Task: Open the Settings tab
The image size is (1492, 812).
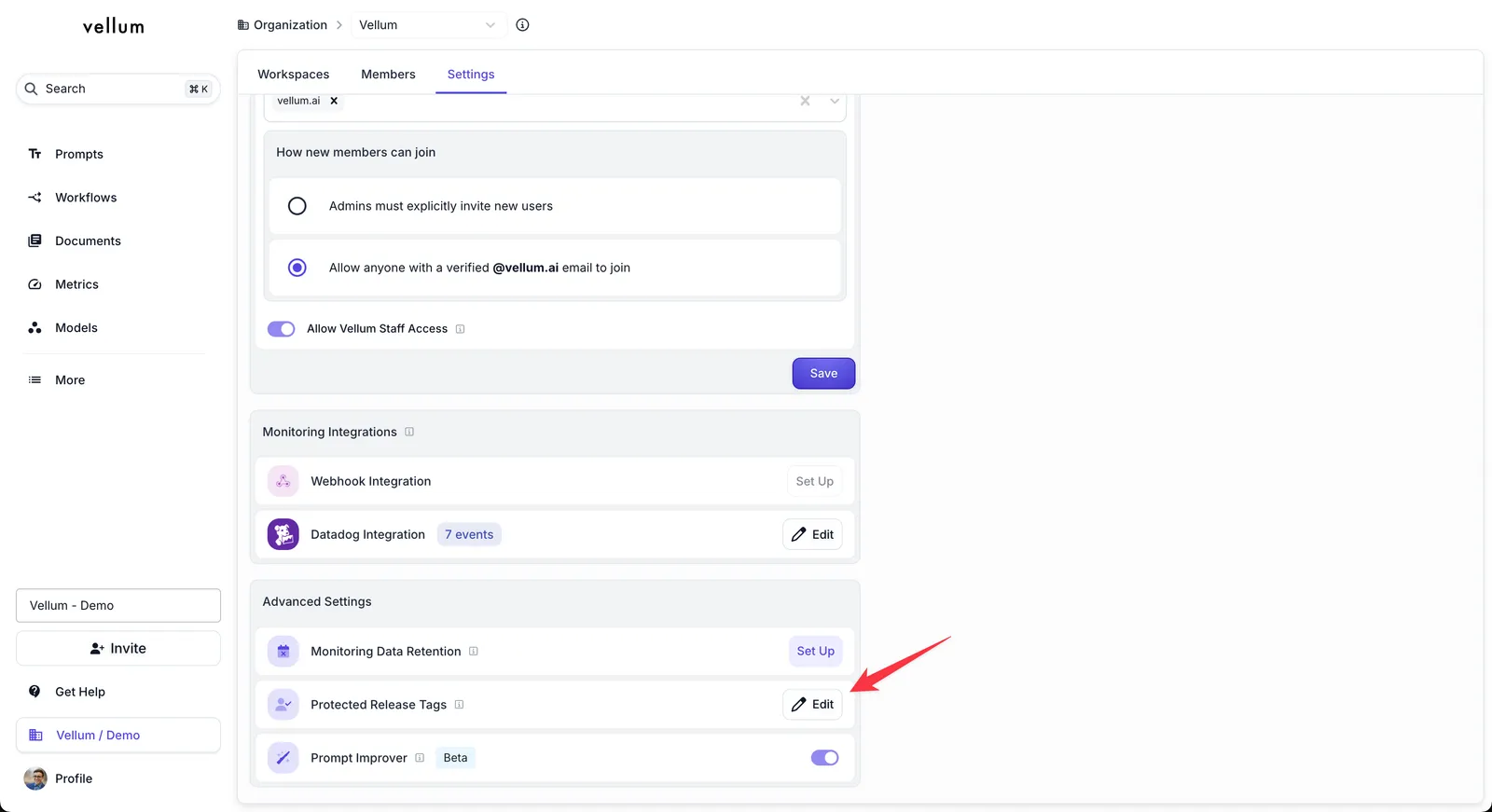Action: [471, 75]
